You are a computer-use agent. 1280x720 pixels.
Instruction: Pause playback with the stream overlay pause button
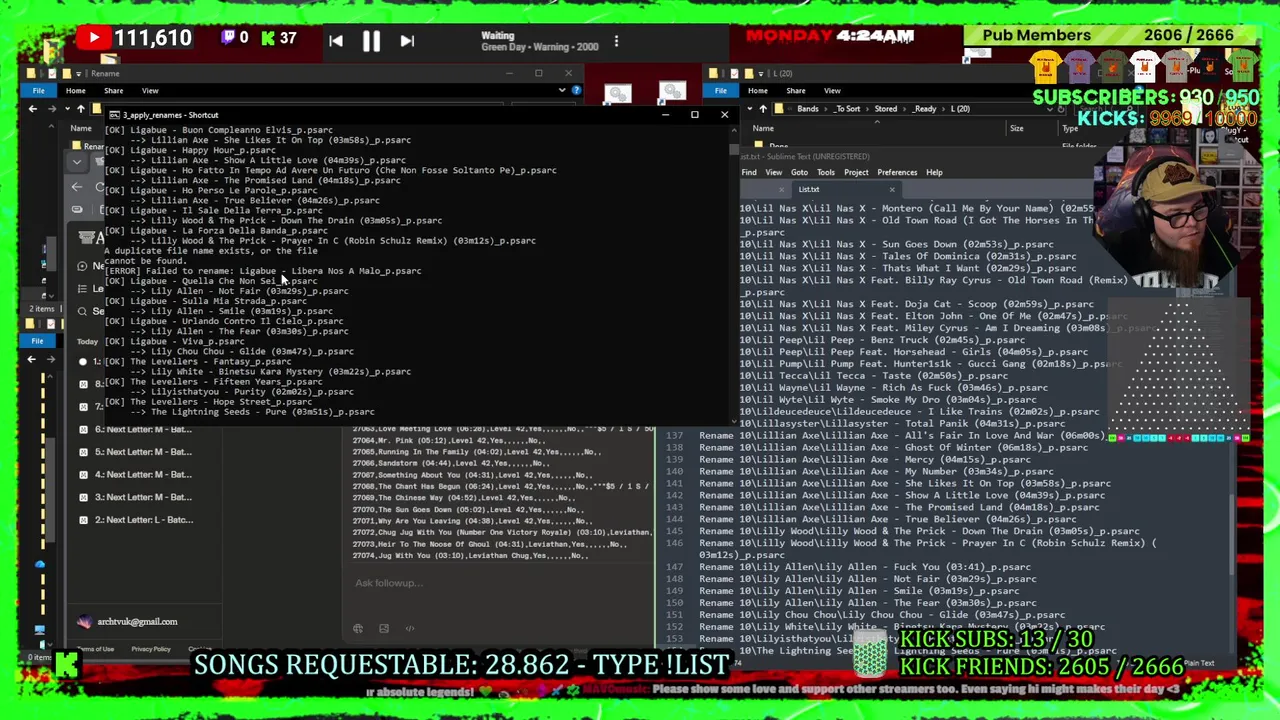pyautogui.click(x=370, y=41)
